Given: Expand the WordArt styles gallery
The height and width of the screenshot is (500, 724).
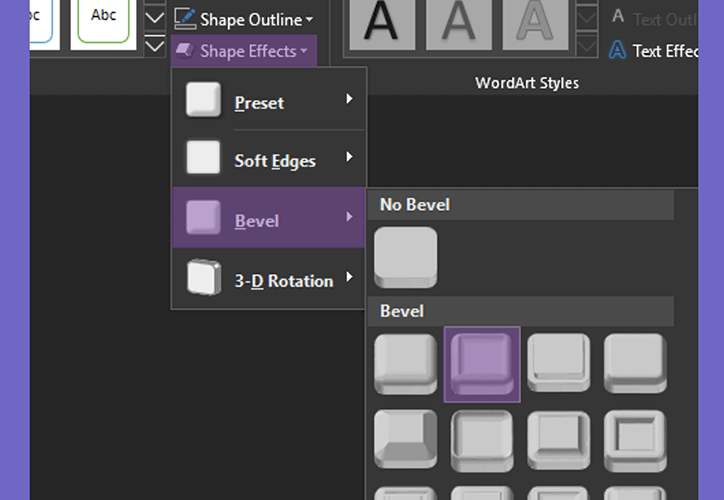Looking at the screenshot, I should point(587,46).
